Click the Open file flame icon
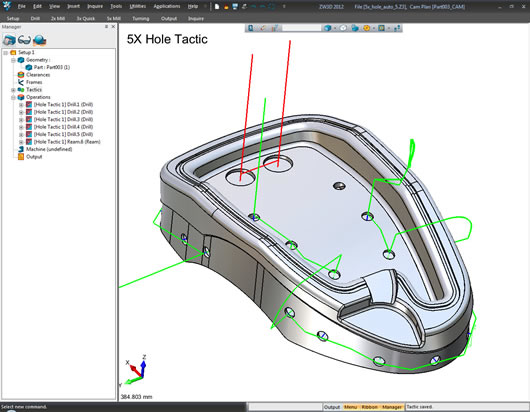530x412 pixels. [226, 6]
